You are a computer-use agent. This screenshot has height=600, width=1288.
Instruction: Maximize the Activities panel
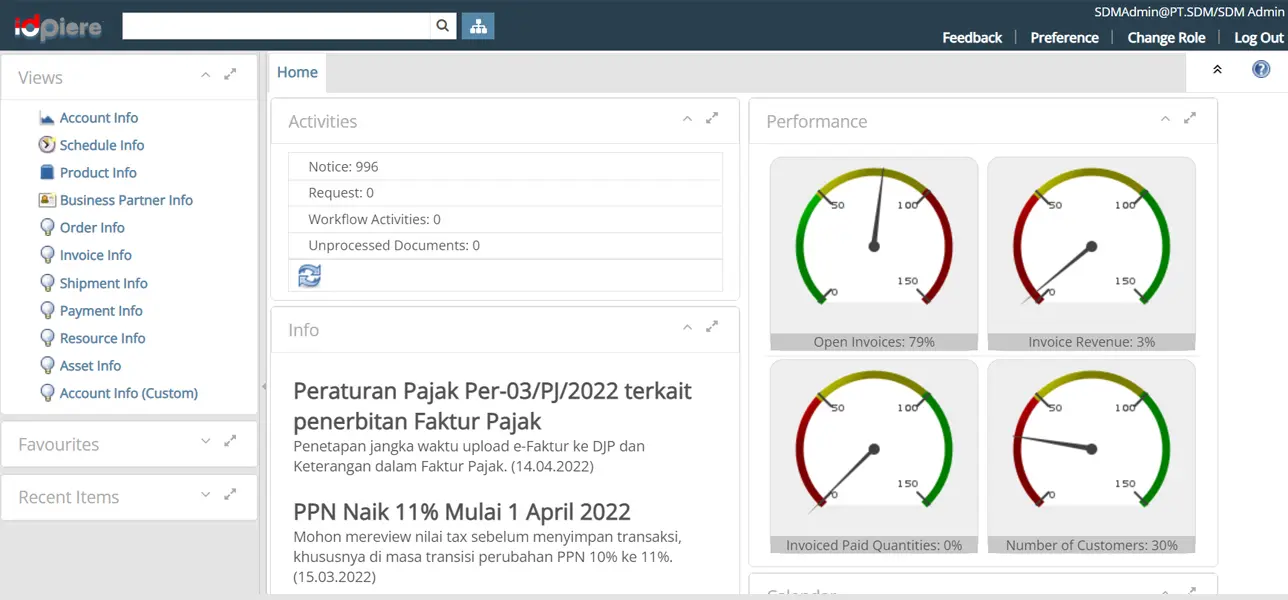(712, 118)
